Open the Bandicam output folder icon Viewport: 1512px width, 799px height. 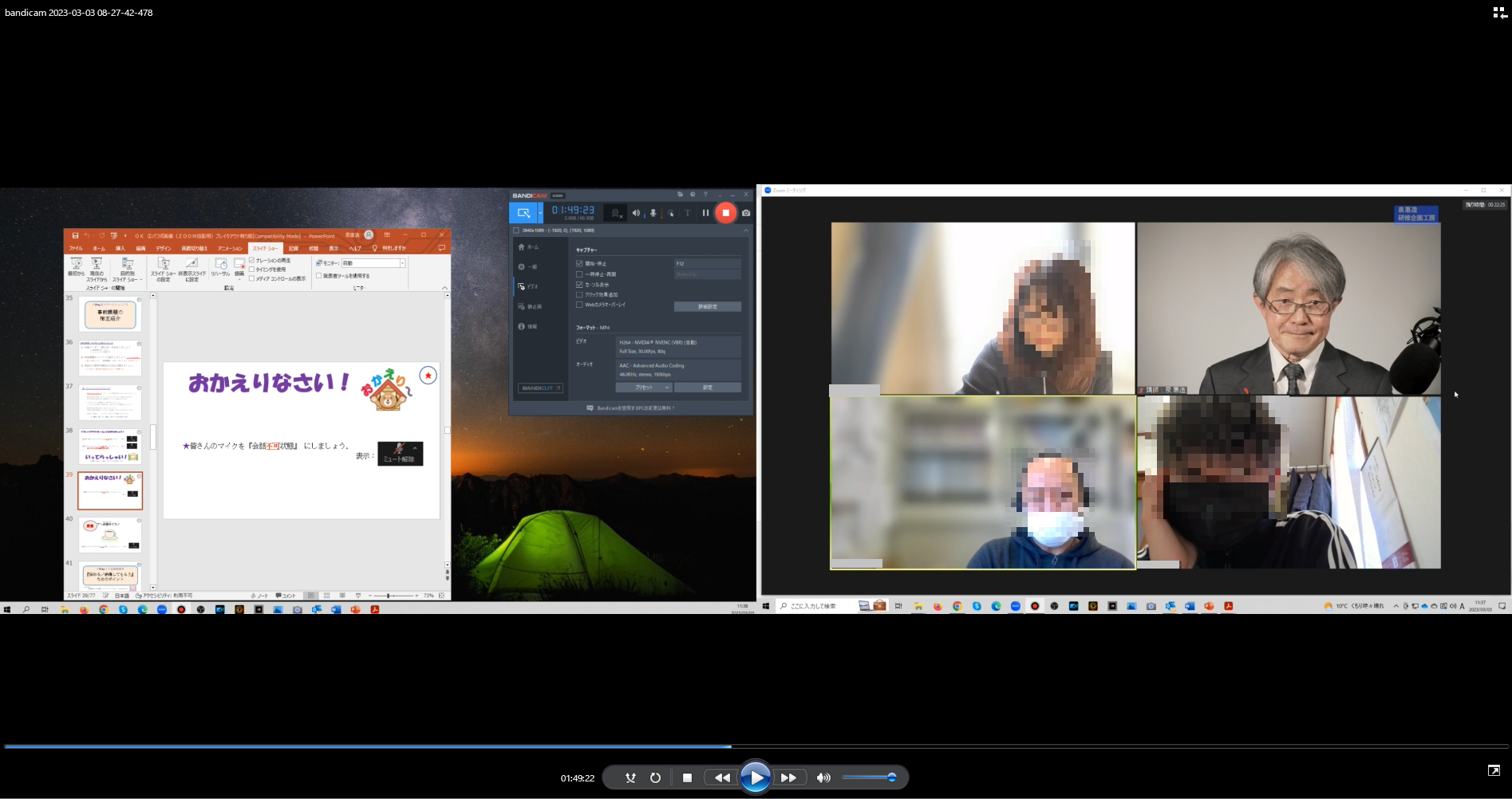coord(680,195)
